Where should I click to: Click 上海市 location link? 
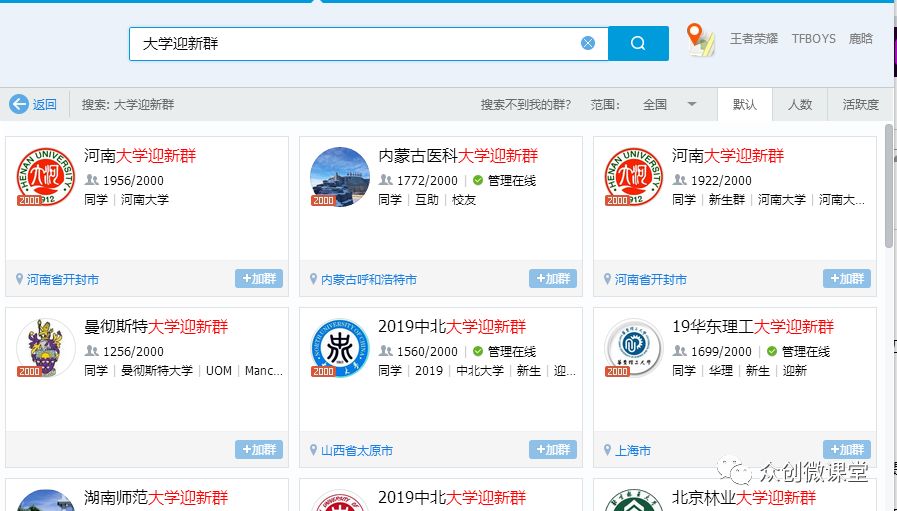click(x=633, y=450)
